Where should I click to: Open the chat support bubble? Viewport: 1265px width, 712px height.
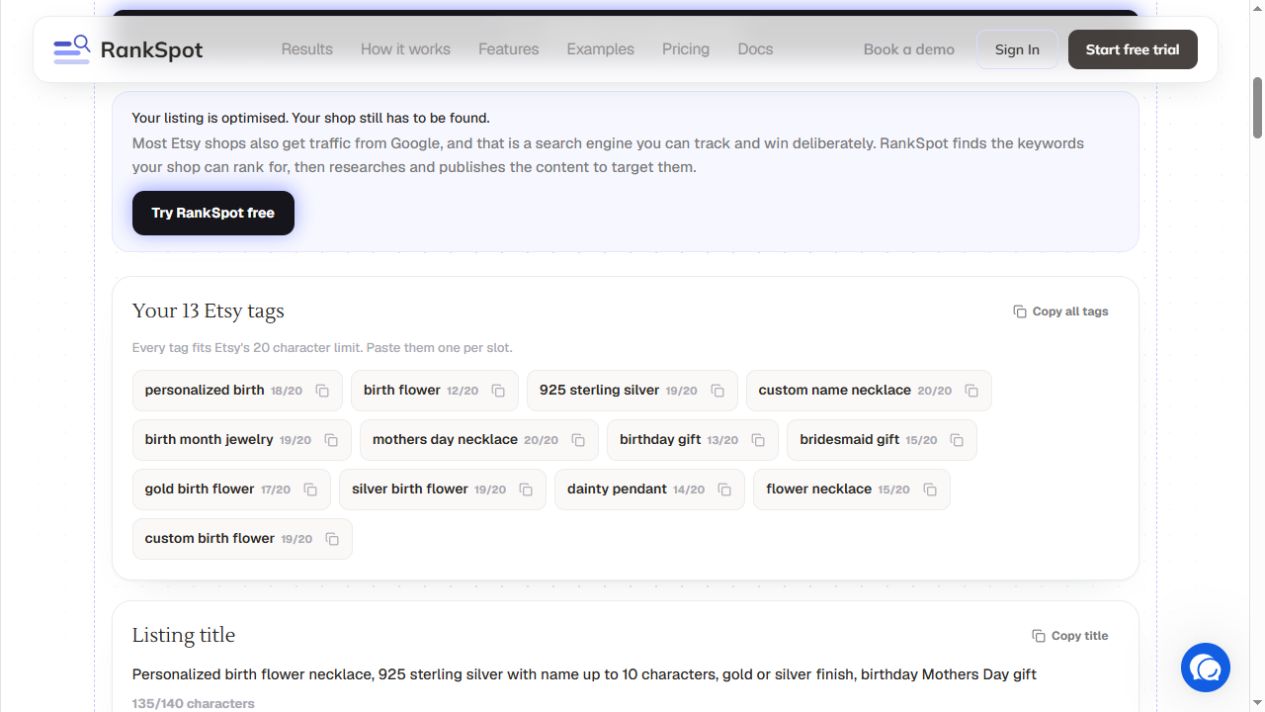pos(1205,667)
